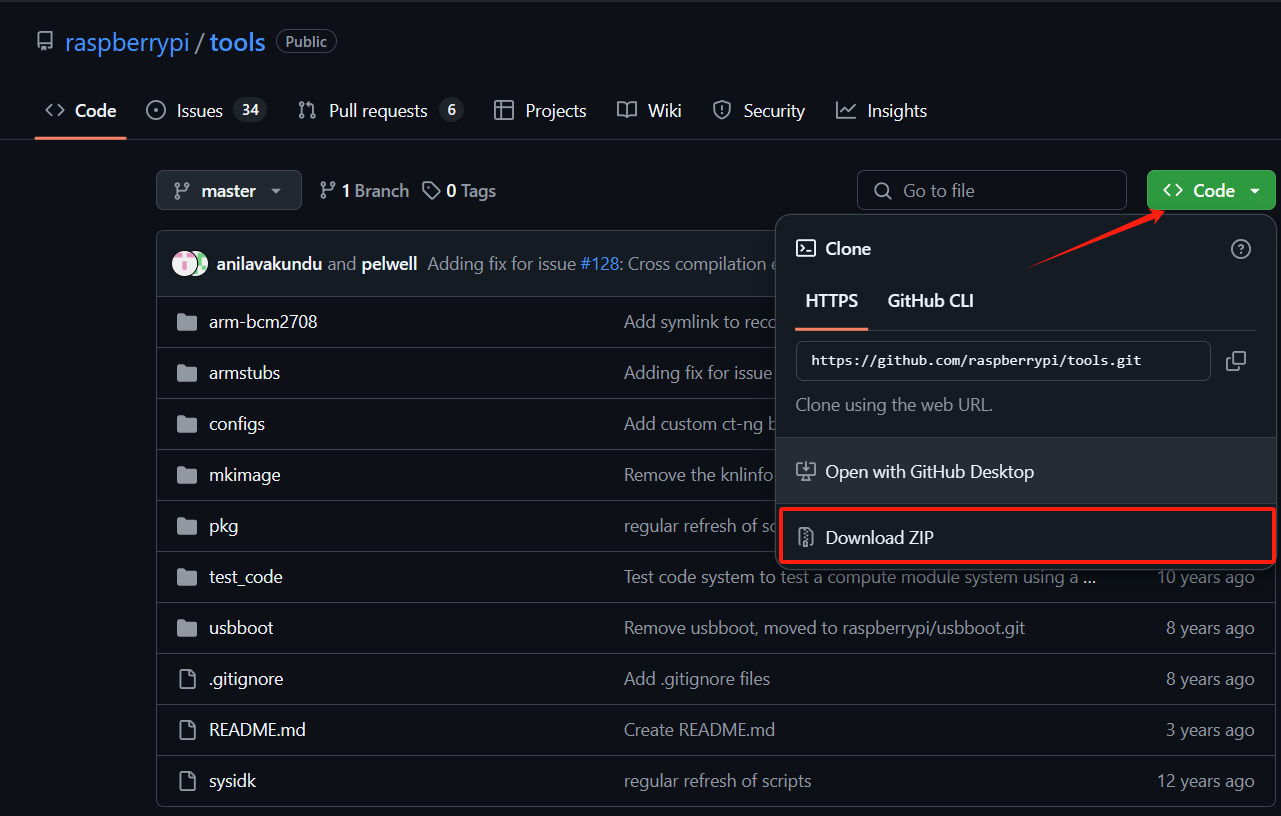Screen dimensions: 1281x816
Task: Open commit 'Remove usbboot, moved to raspberrypi/usbboot.git'
Action: pyautogui.click(x=824, y=628)
